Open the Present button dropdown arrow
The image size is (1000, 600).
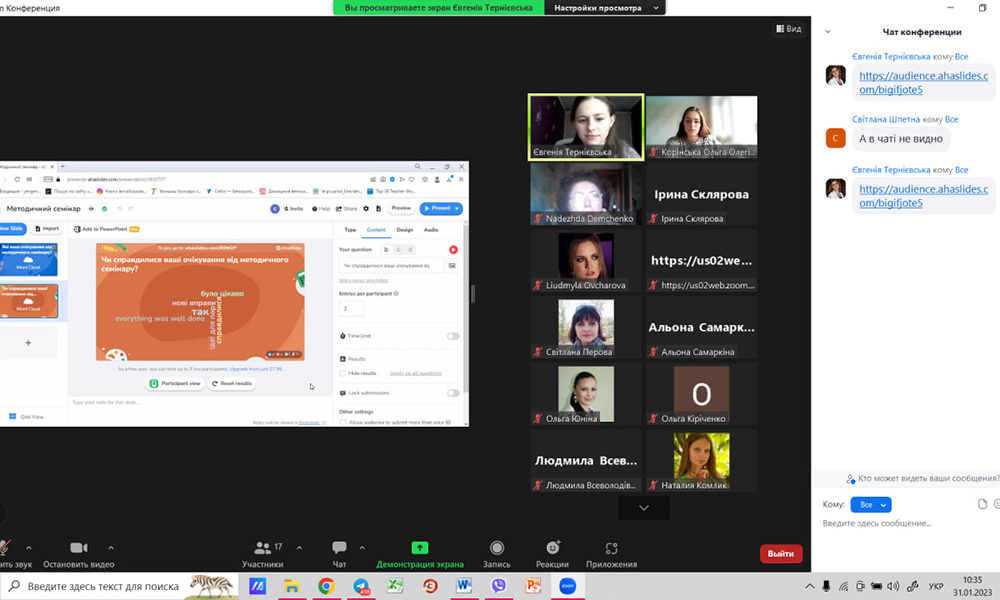[457, 209]
